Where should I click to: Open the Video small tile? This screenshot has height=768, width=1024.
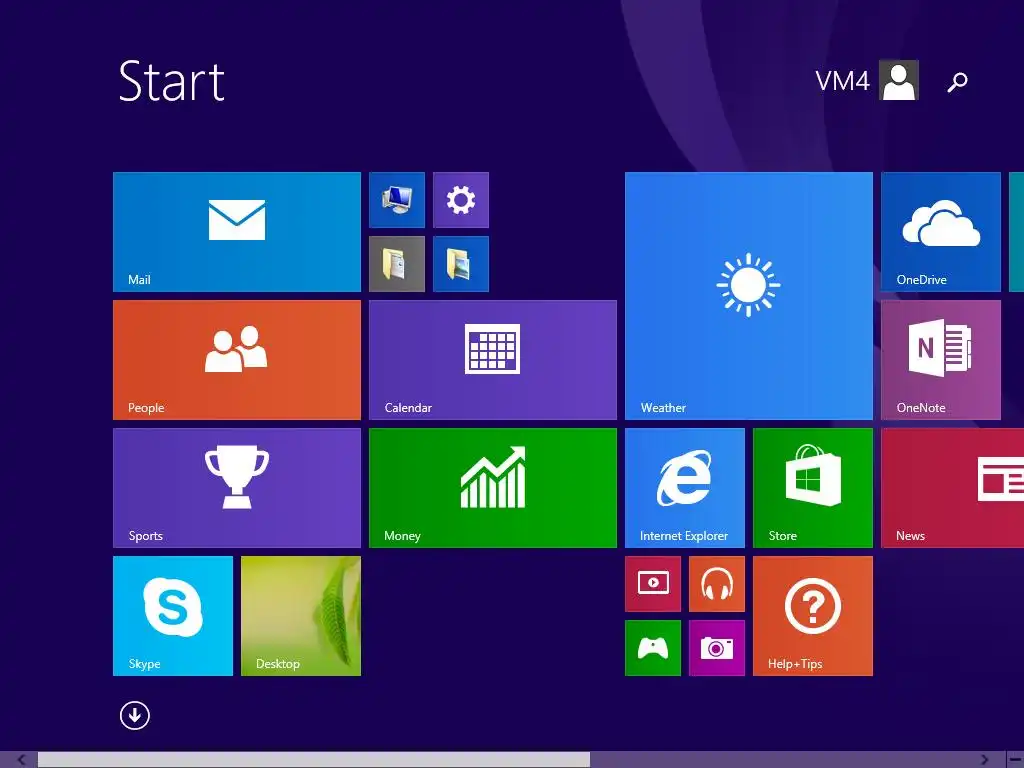point(652,584)
